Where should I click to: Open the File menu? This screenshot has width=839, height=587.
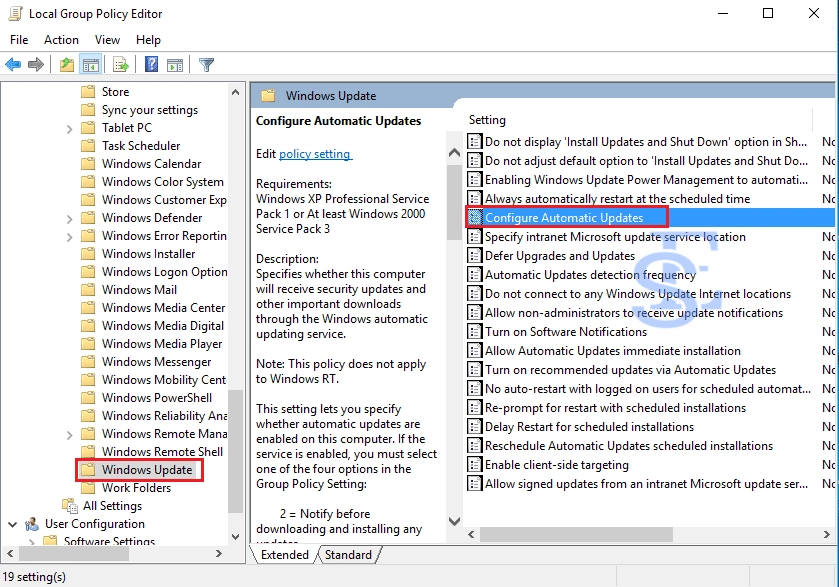19,40
